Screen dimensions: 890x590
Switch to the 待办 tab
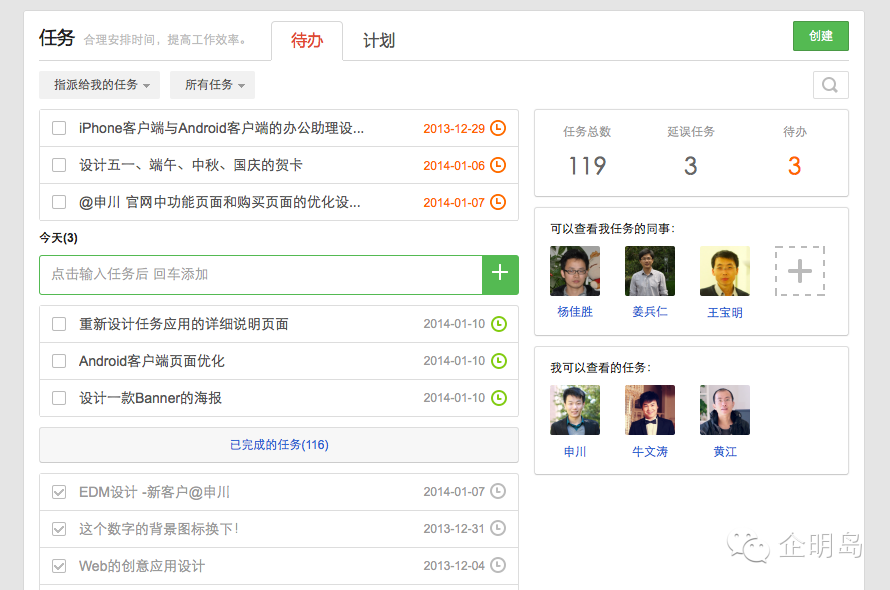307,41
